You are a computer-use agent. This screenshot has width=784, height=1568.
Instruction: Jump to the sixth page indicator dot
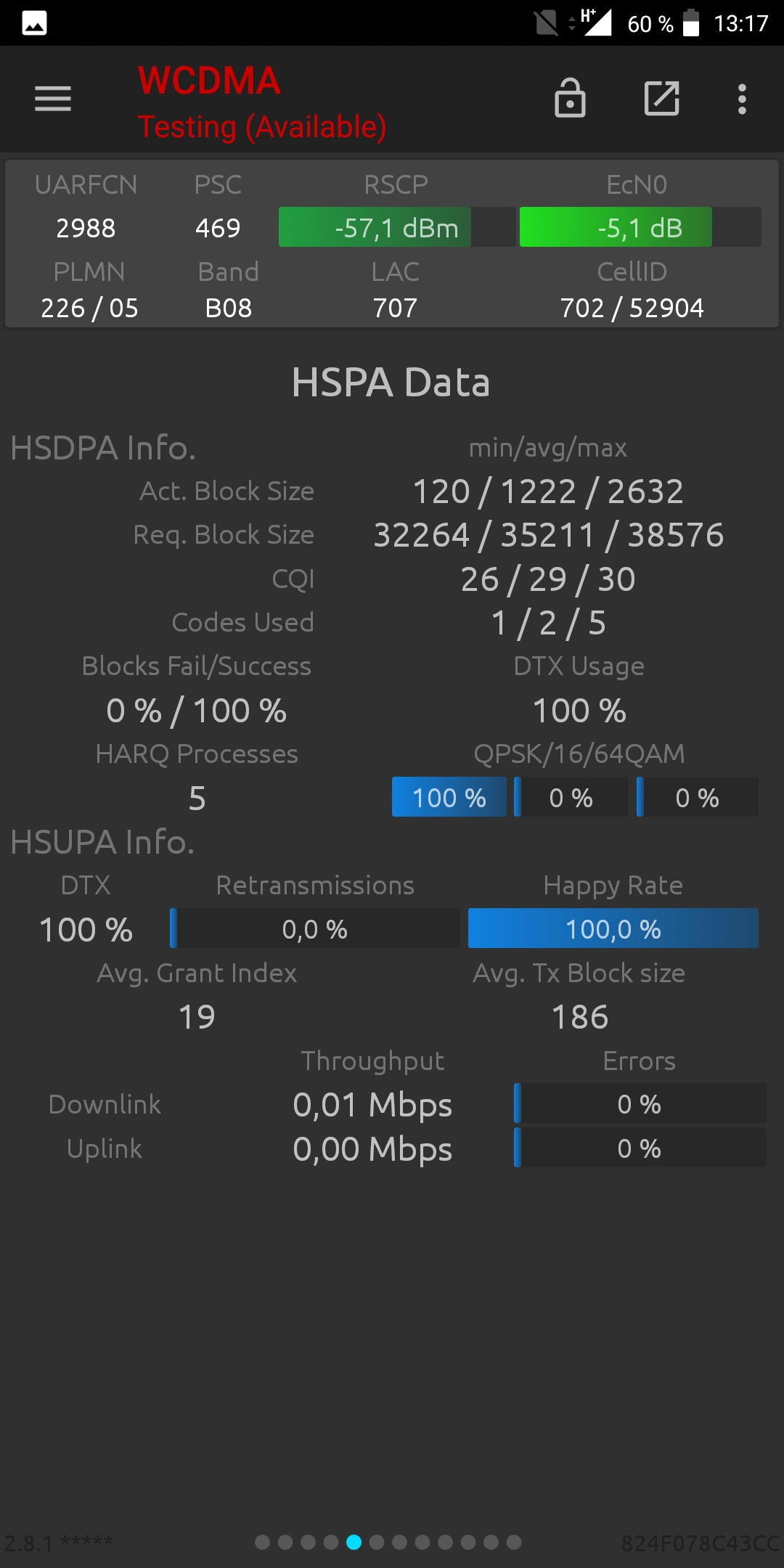(x=377, y=1542)
